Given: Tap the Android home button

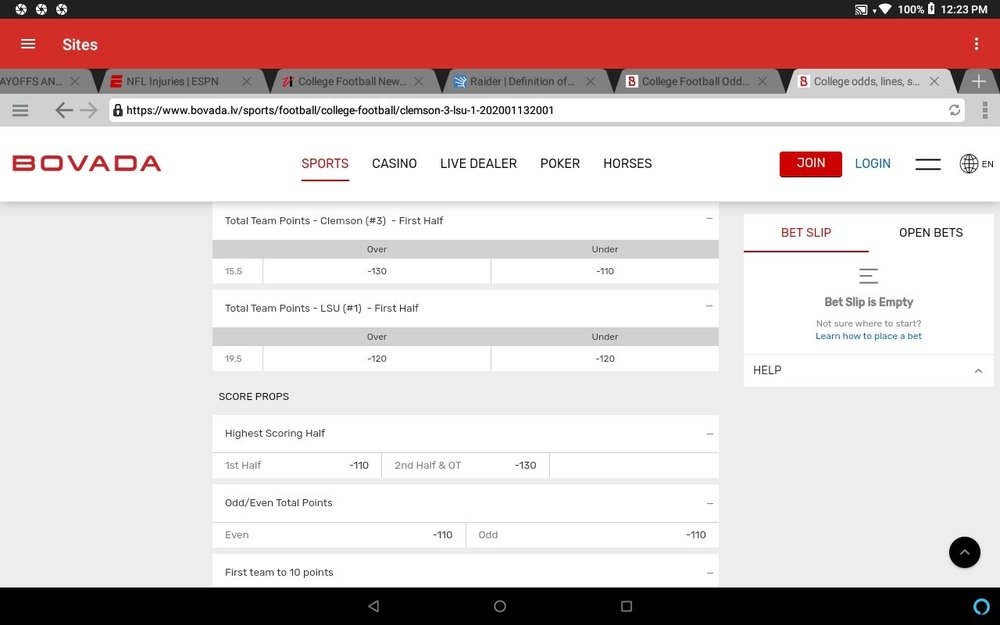Looking at the screenshot, I should [x=500, y=606].
